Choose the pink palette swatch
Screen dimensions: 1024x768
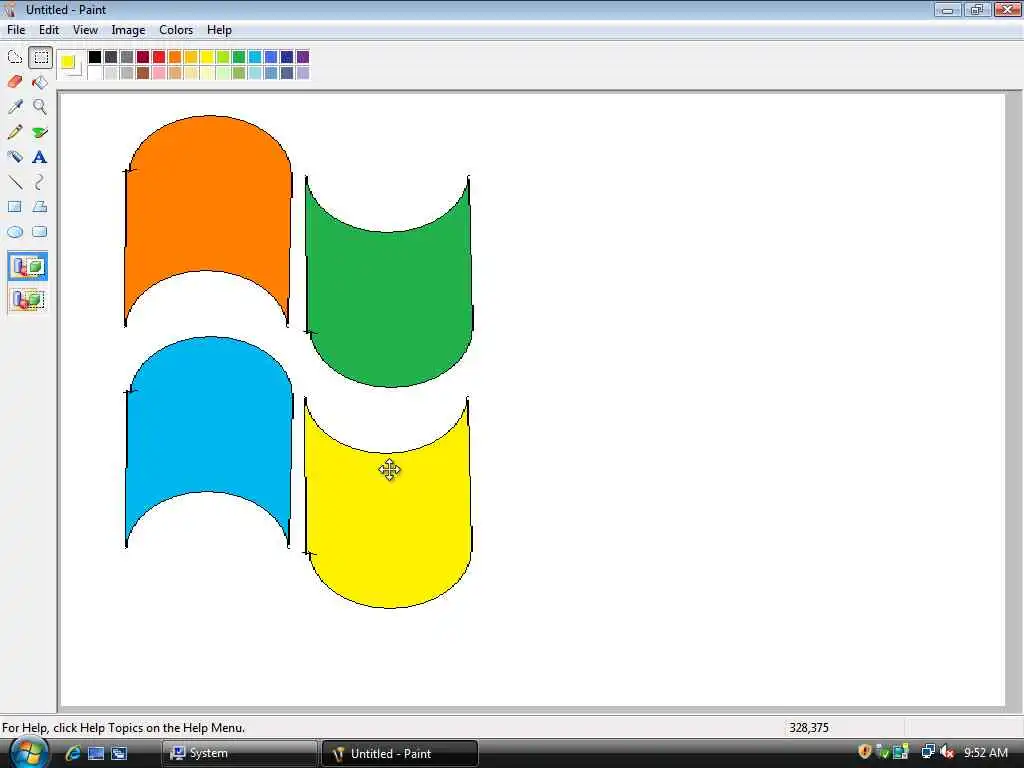click(x=159, y=73)
